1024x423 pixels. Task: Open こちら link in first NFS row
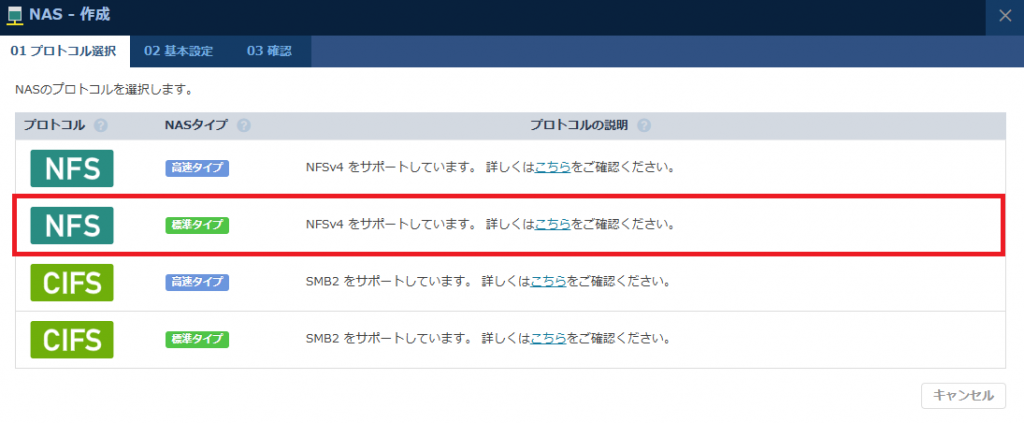tap(552, 168)
